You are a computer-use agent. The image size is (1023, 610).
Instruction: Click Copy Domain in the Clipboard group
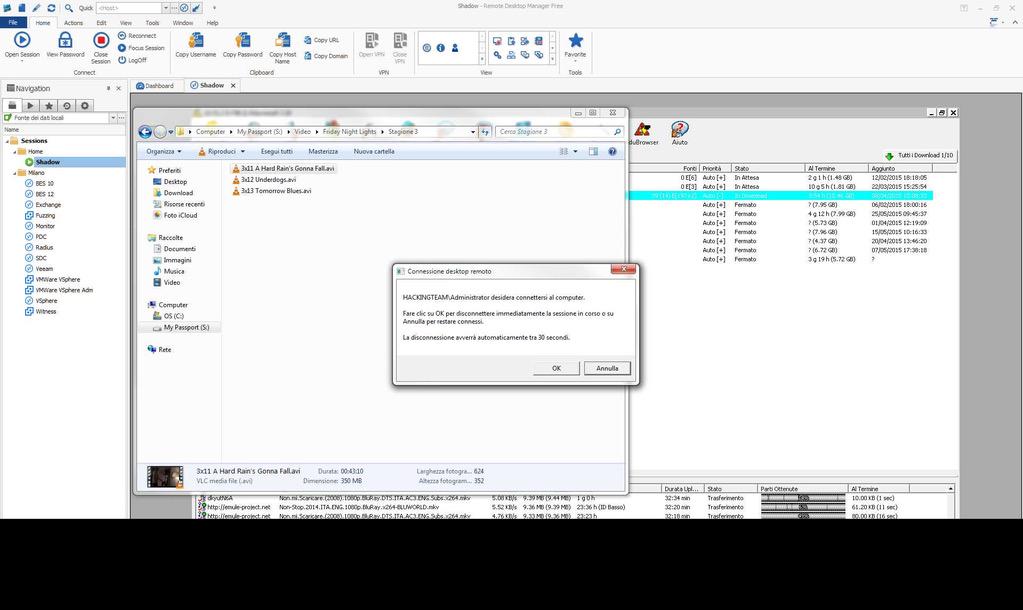[326, 56]
